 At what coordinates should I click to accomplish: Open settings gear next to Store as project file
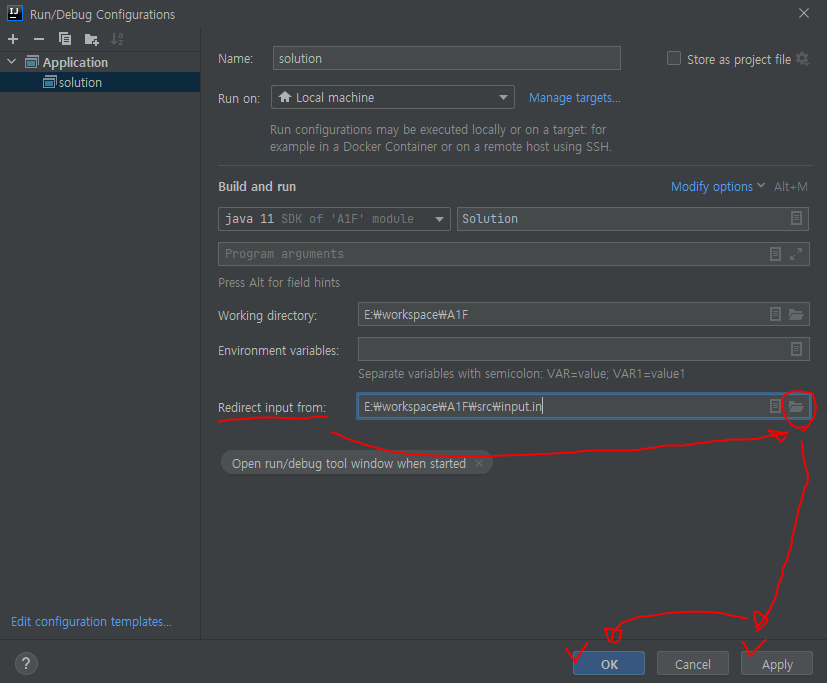[802, 59]
